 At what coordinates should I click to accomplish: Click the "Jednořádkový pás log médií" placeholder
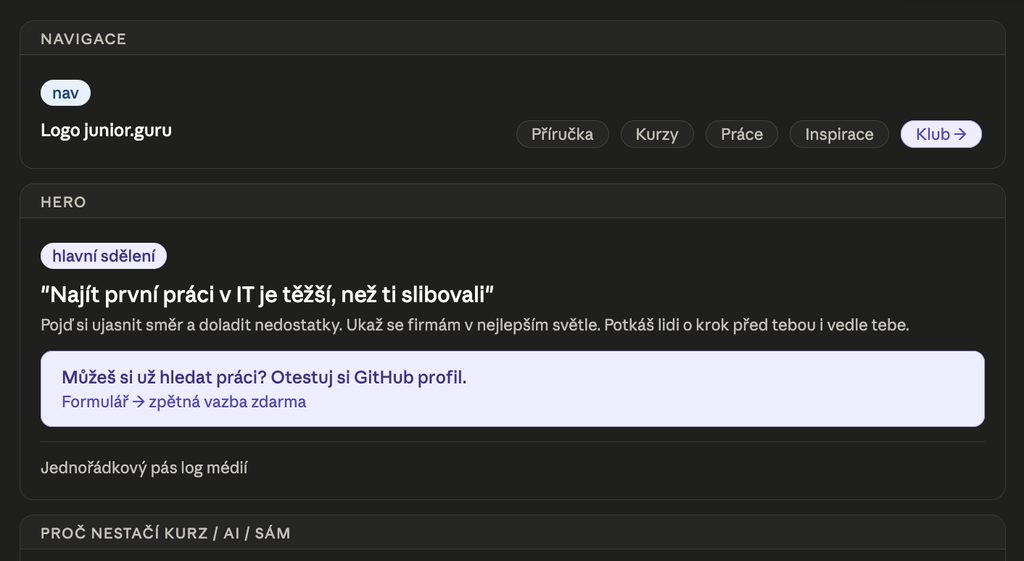[144, 467]
